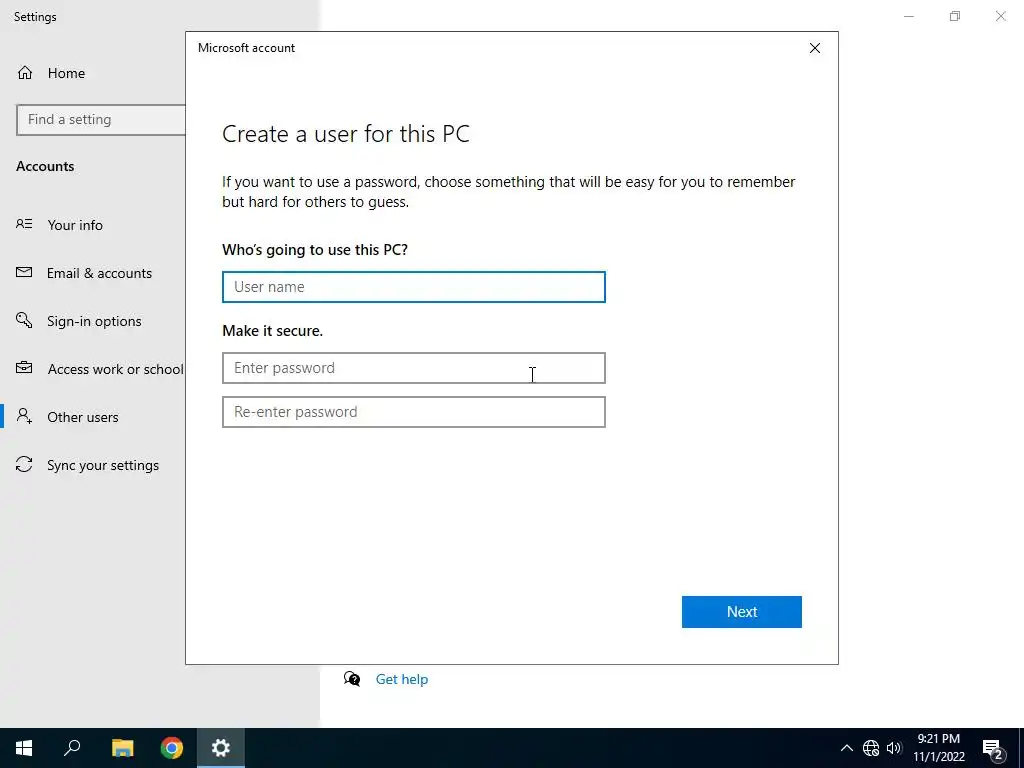
Task: Close the Settings window
Action: (1000, 16)
